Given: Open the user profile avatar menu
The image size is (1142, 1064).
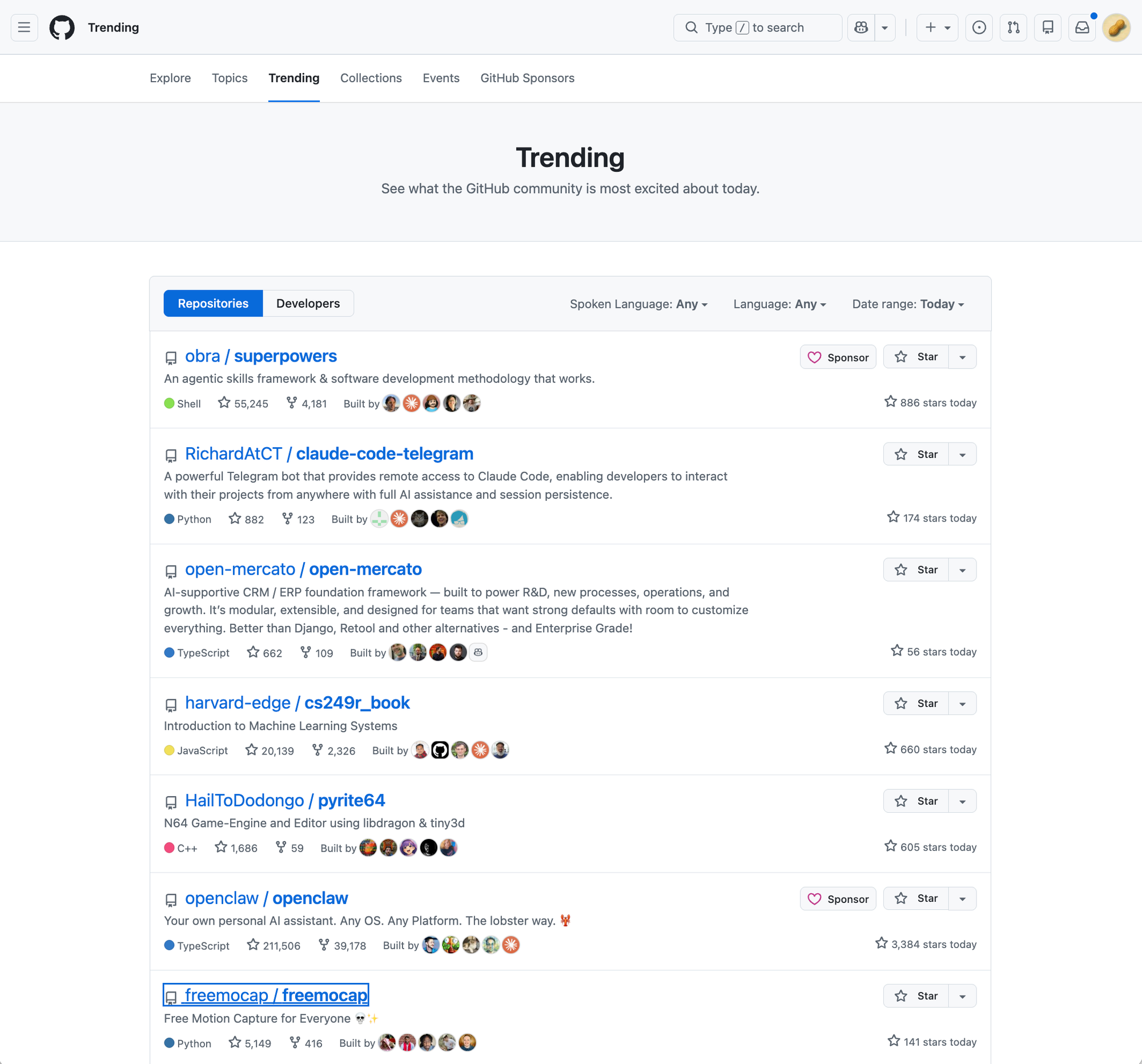Looking at the screenshot, I should 1116,27.
